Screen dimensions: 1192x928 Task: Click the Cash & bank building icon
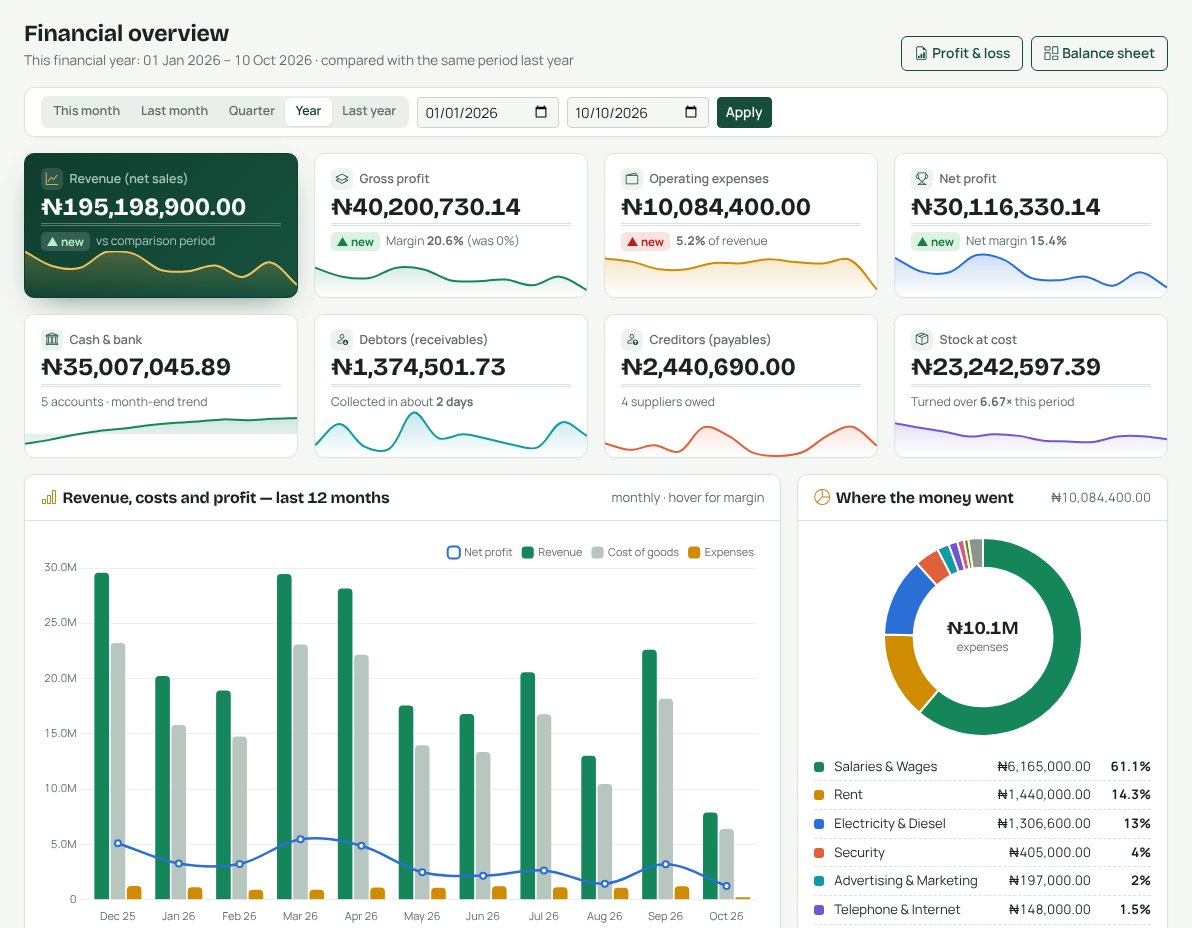click(x=52, y=339)
